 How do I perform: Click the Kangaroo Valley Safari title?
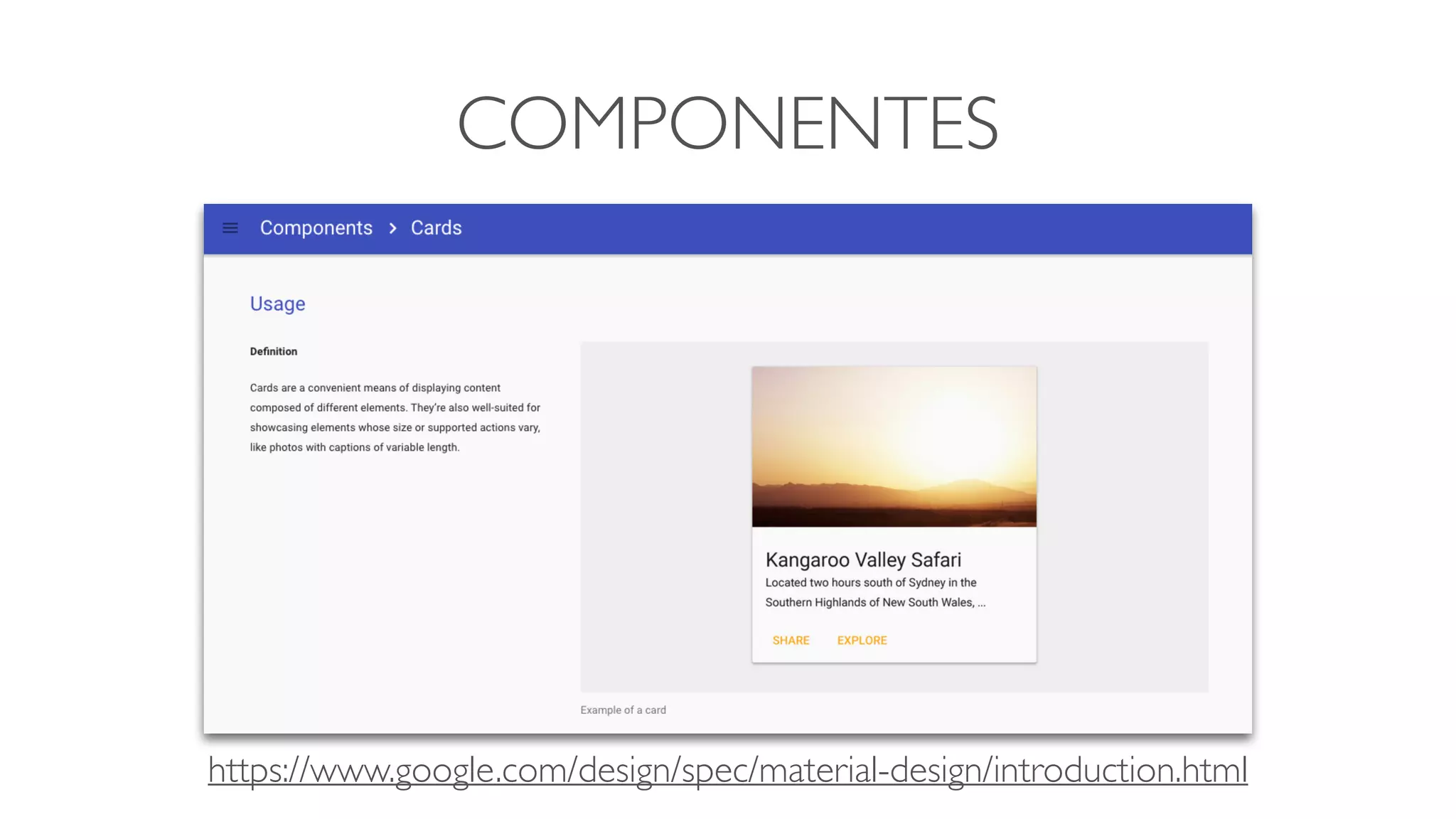coord(863,560)
